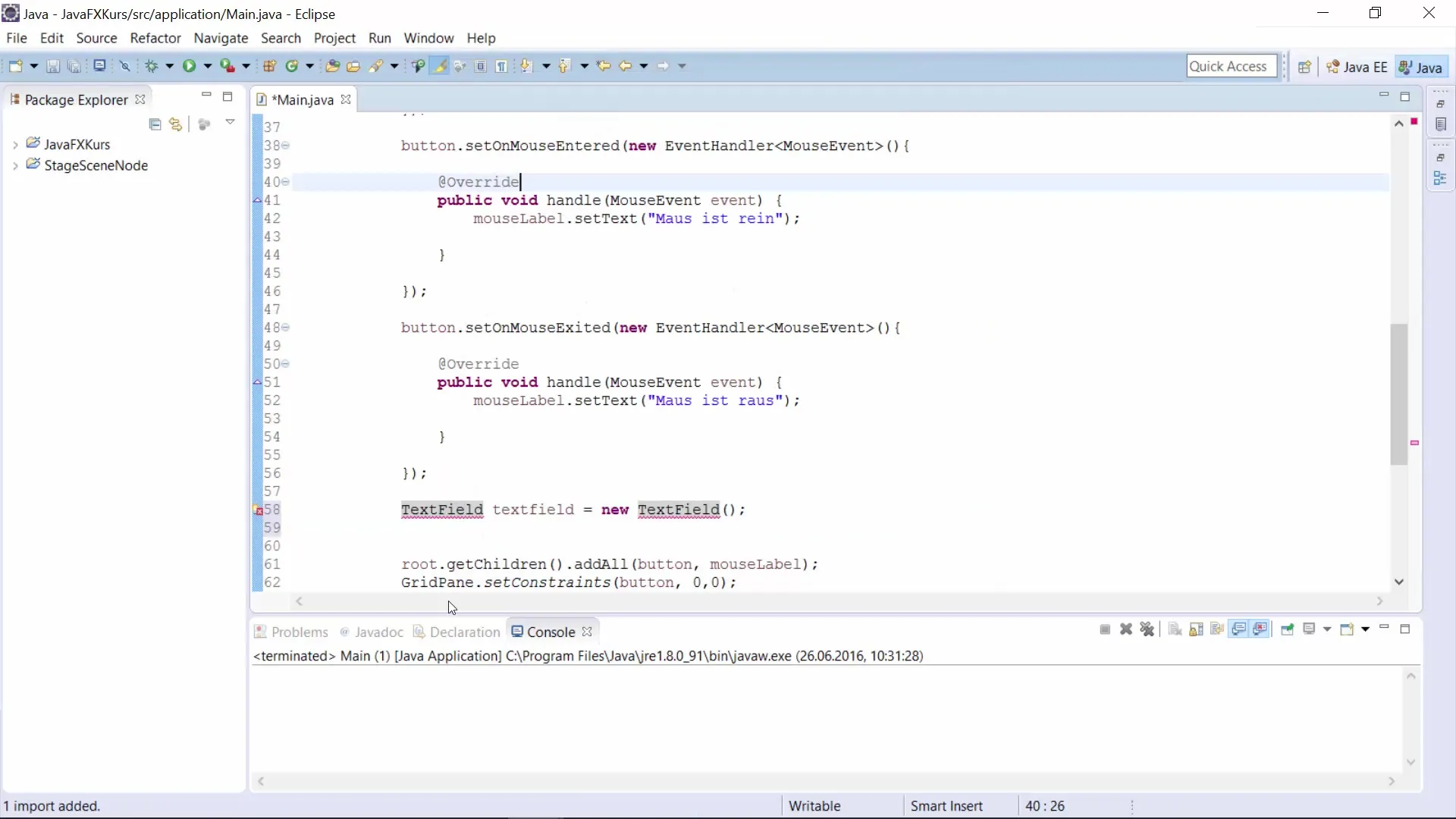Toggle Scroll Lock in Console toolbar
1456x819 pixels.
[1196, 629]
